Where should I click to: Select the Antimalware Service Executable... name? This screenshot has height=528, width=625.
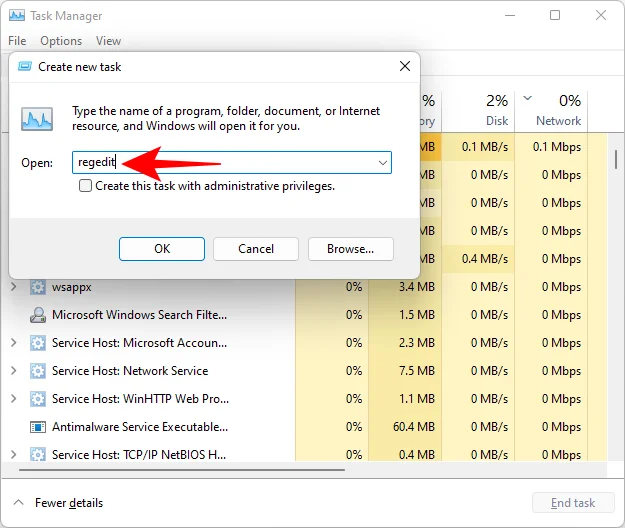click(140, 427)
